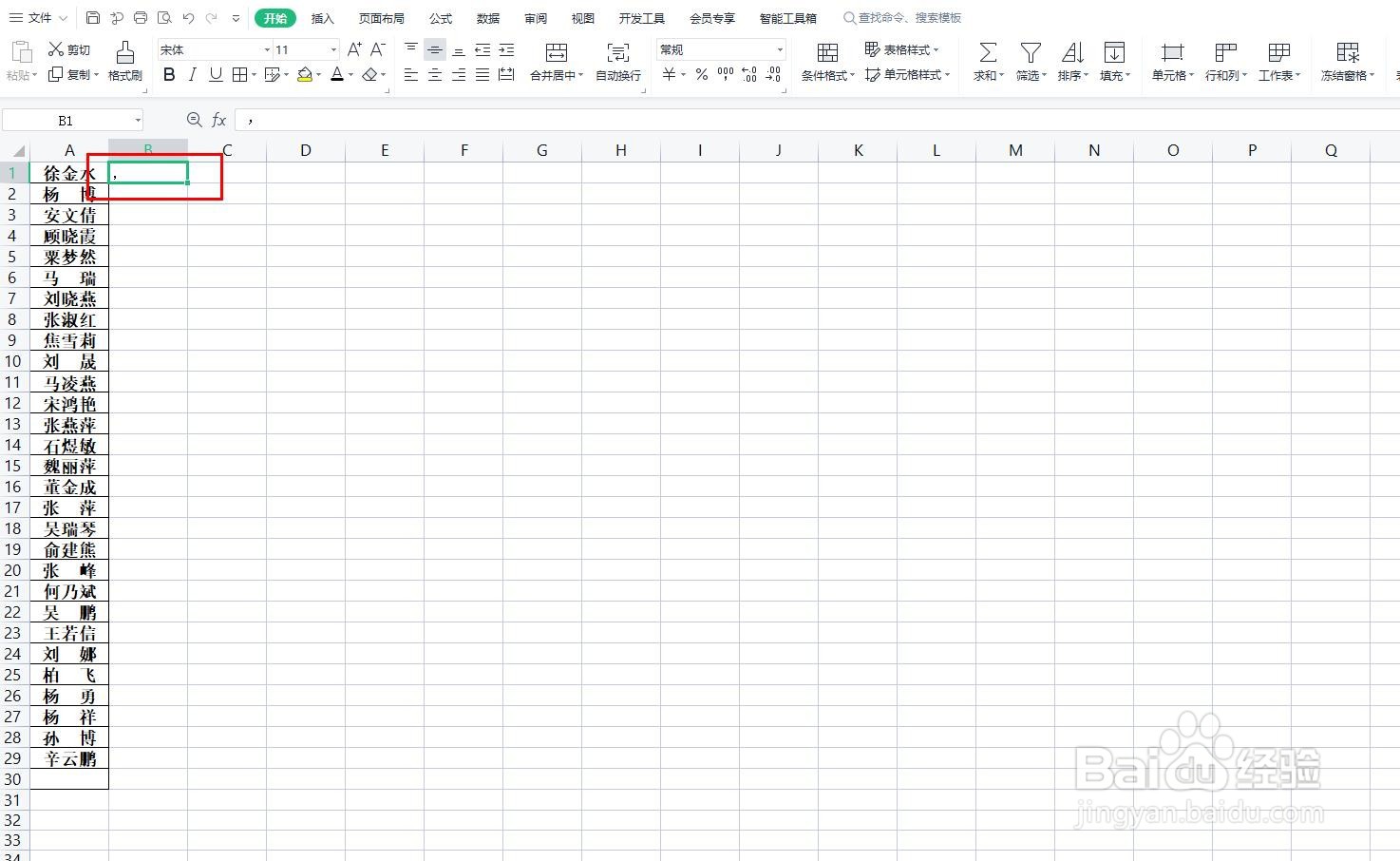
Task: Click the Save icon in the quick toolbar
Action: pos(92,18)
